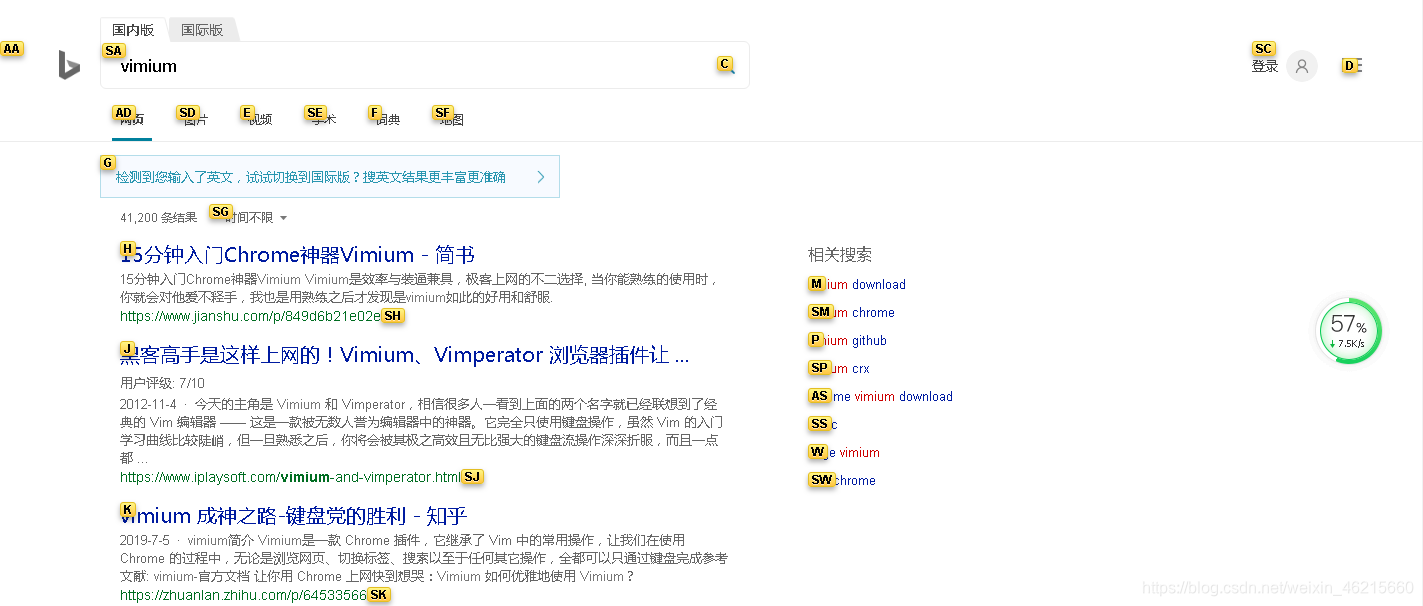This screenshot has height=606, width=1423.
Task: Select the 地图 search tab
Action: 451,119
